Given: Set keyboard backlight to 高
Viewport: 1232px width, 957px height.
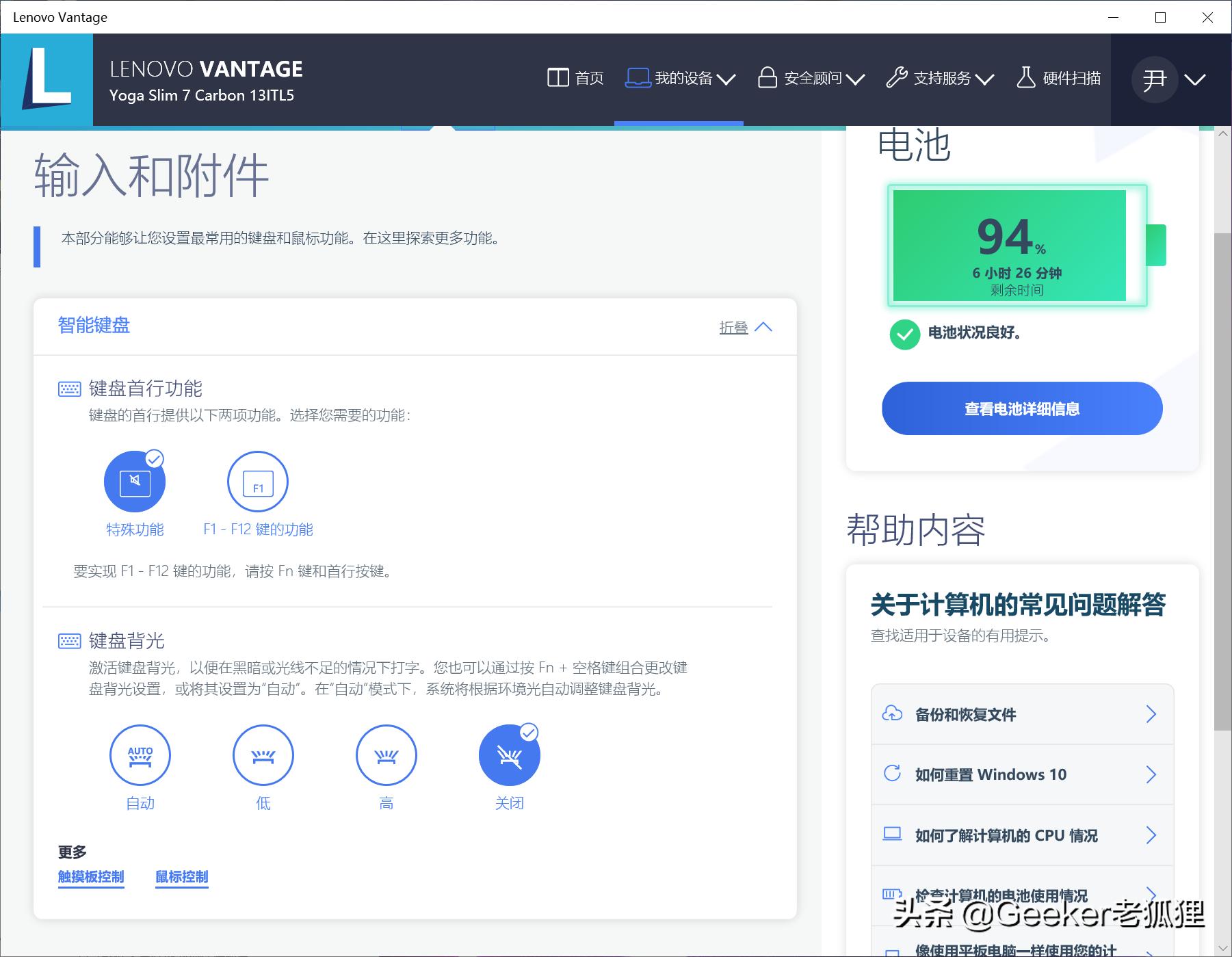Looking at the screenshot, I should (x=386, y=755).
